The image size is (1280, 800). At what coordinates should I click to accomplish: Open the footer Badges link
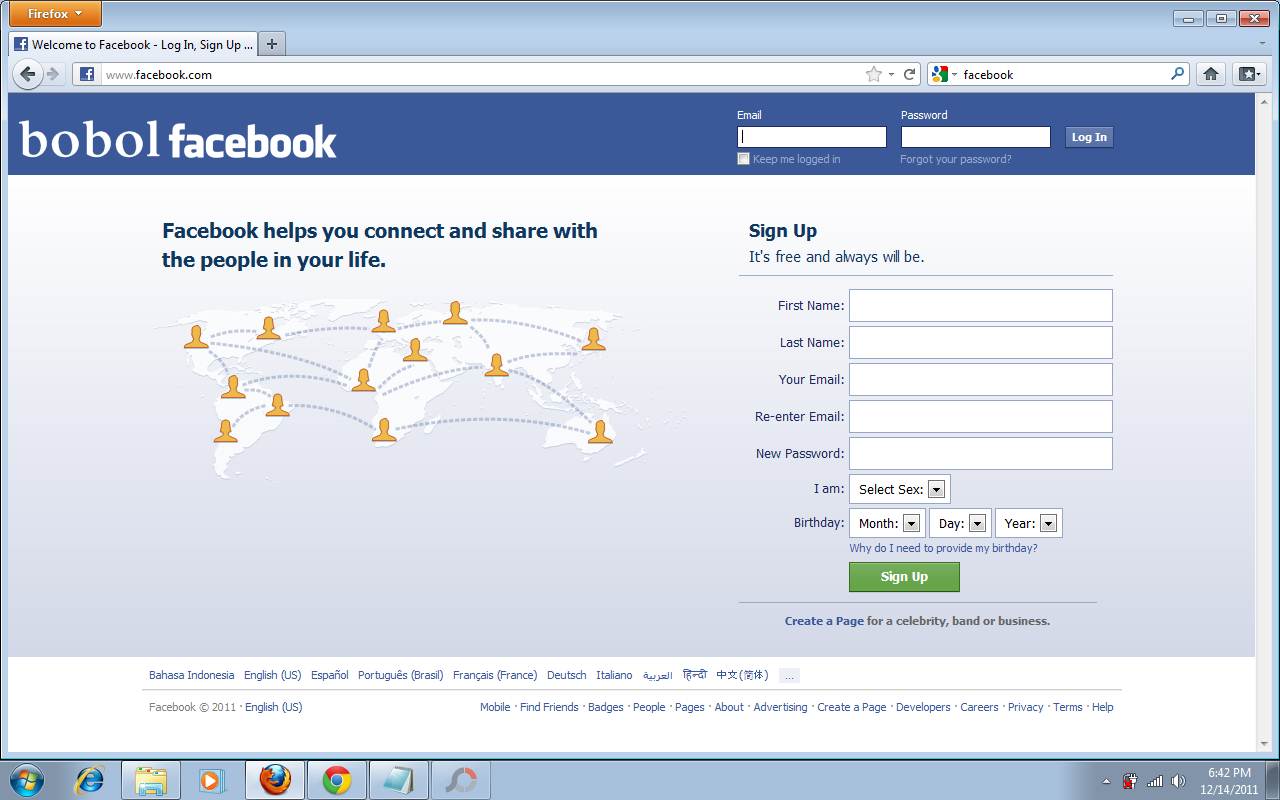tap(606, 707)
